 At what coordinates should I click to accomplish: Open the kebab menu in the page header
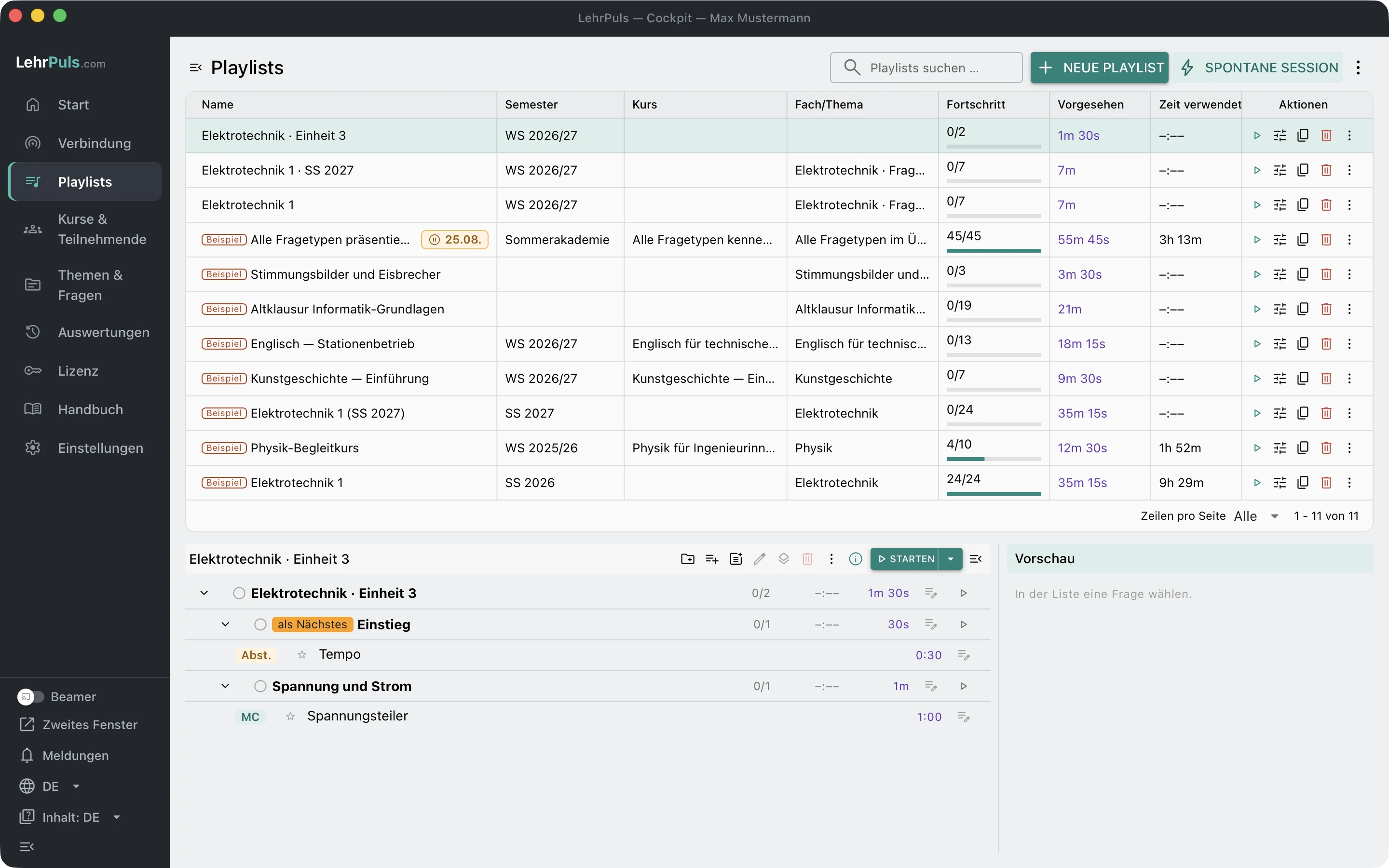tap(1358, 68)
